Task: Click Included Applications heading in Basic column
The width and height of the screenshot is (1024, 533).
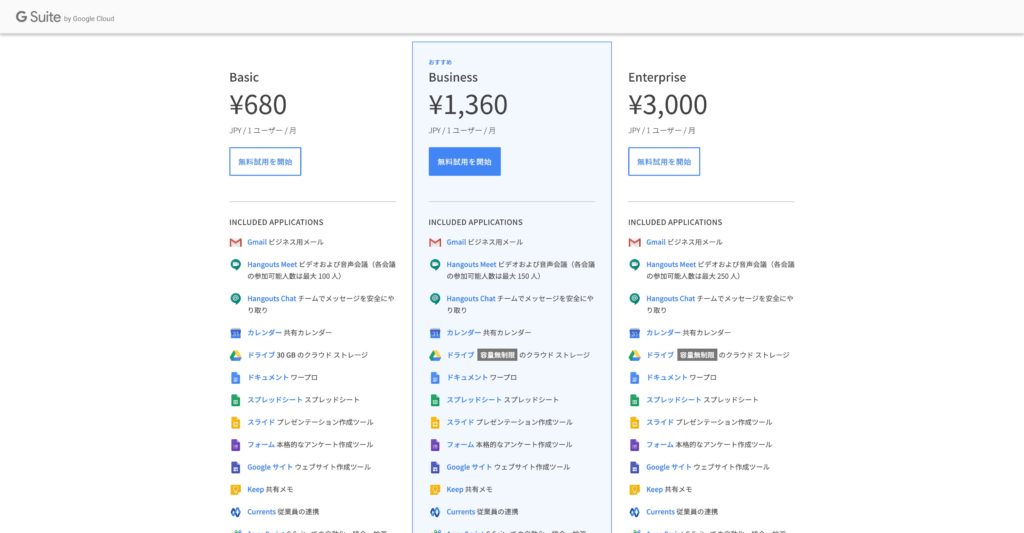Action: pyautogui.click(x=276, y=222)
